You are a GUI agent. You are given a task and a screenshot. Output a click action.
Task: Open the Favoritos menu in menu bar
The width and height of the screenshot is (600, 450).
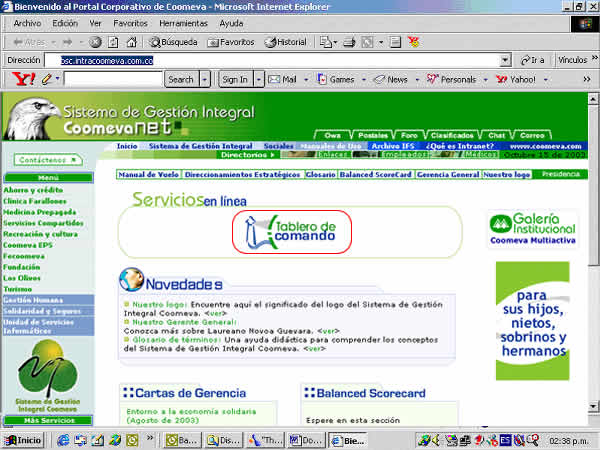(130, 22)
